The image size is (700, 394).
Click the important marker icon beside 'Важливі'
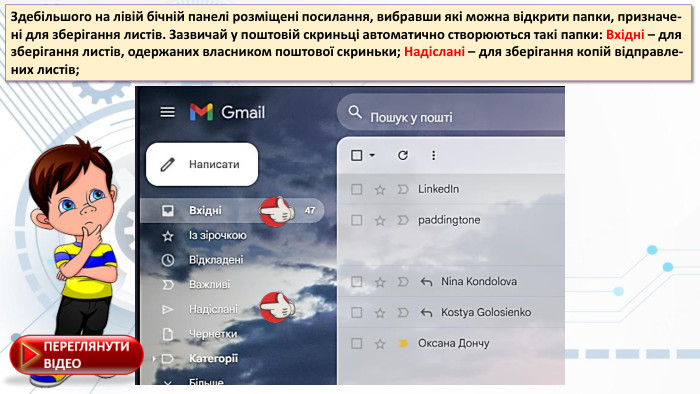(x=168, y=285)
